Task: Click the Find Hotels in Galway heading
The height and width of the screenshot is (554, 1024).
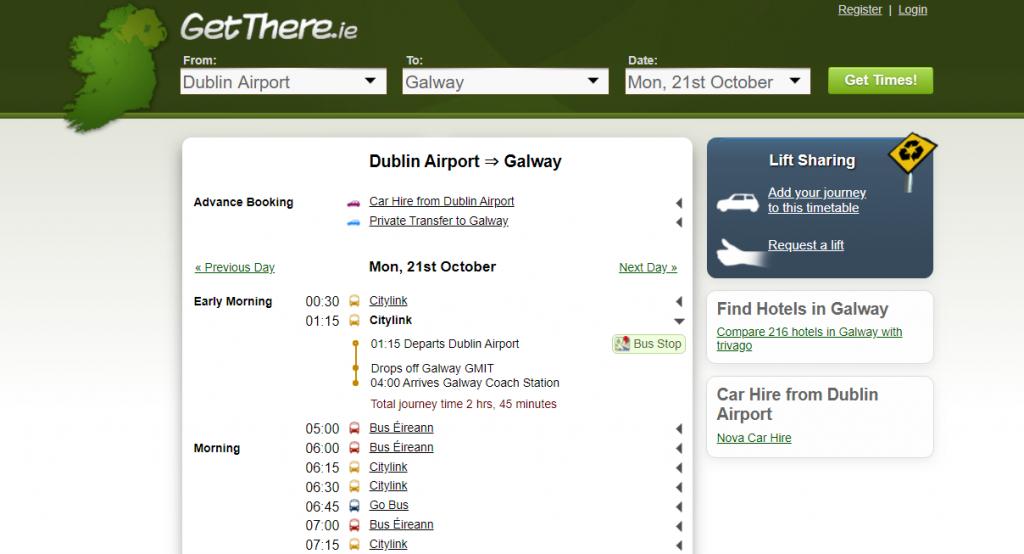Action: [803, 308]
